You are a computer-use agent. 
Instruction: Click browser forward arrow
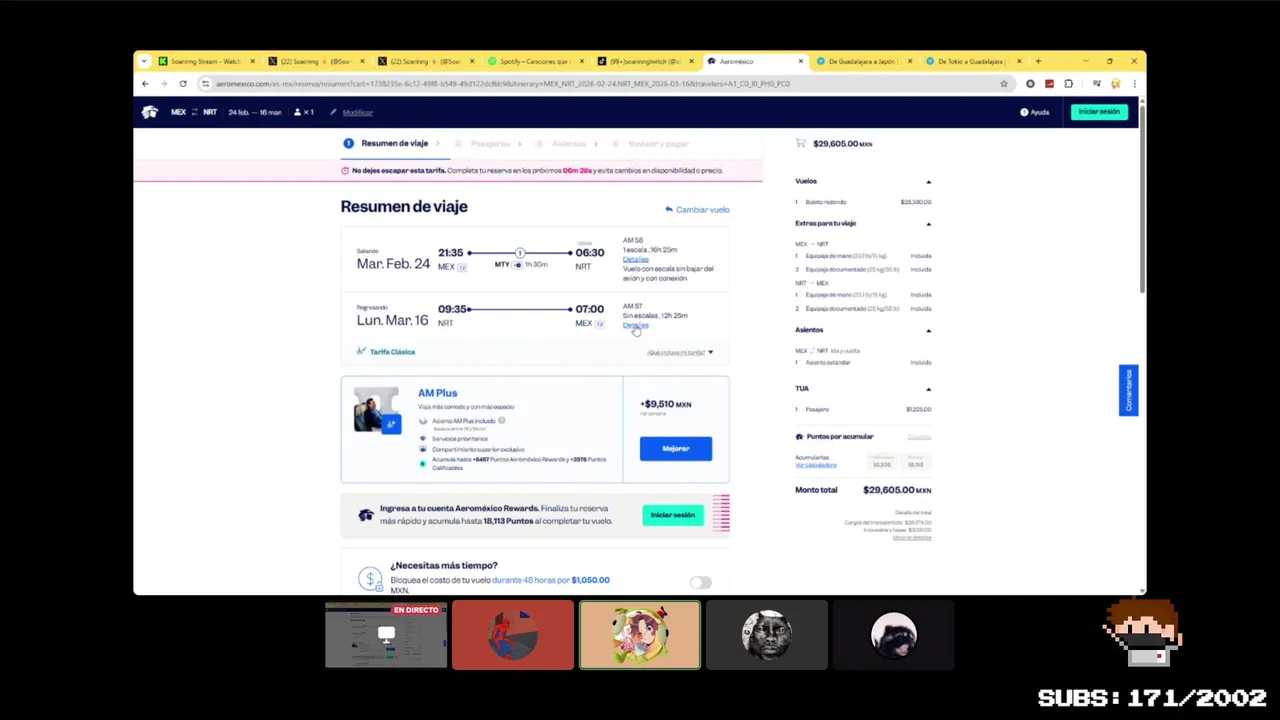point(164,84)
